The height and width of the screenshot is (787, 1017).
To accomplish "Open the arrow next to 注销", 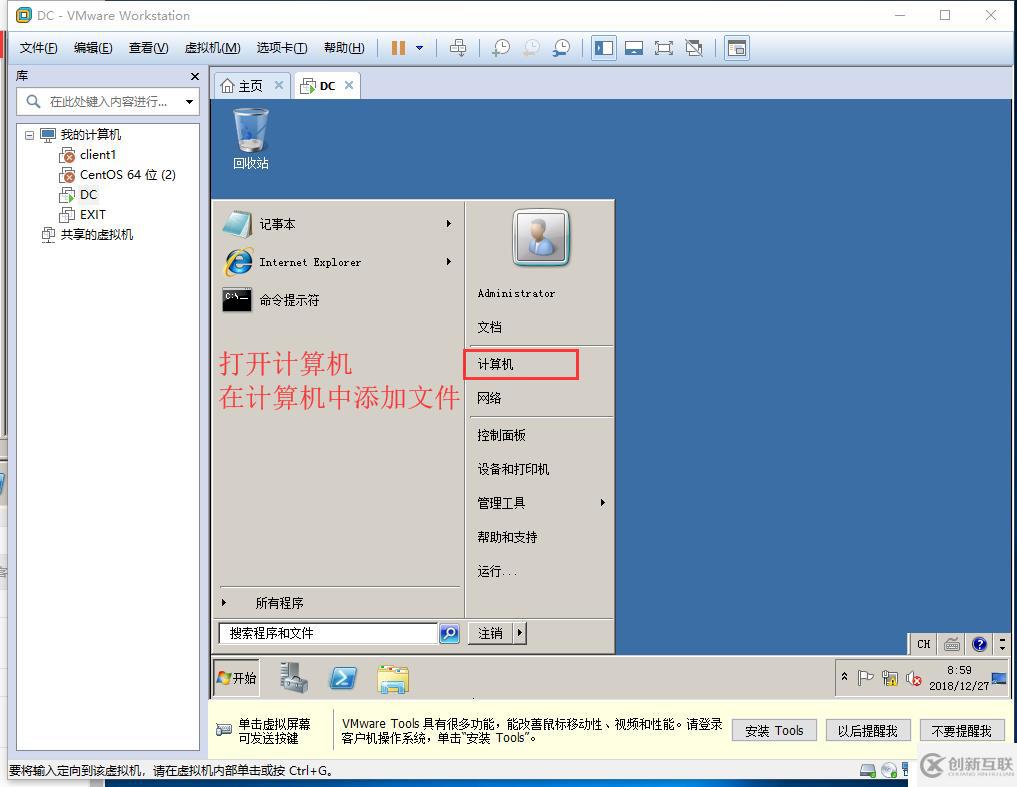I will point(520,633).
